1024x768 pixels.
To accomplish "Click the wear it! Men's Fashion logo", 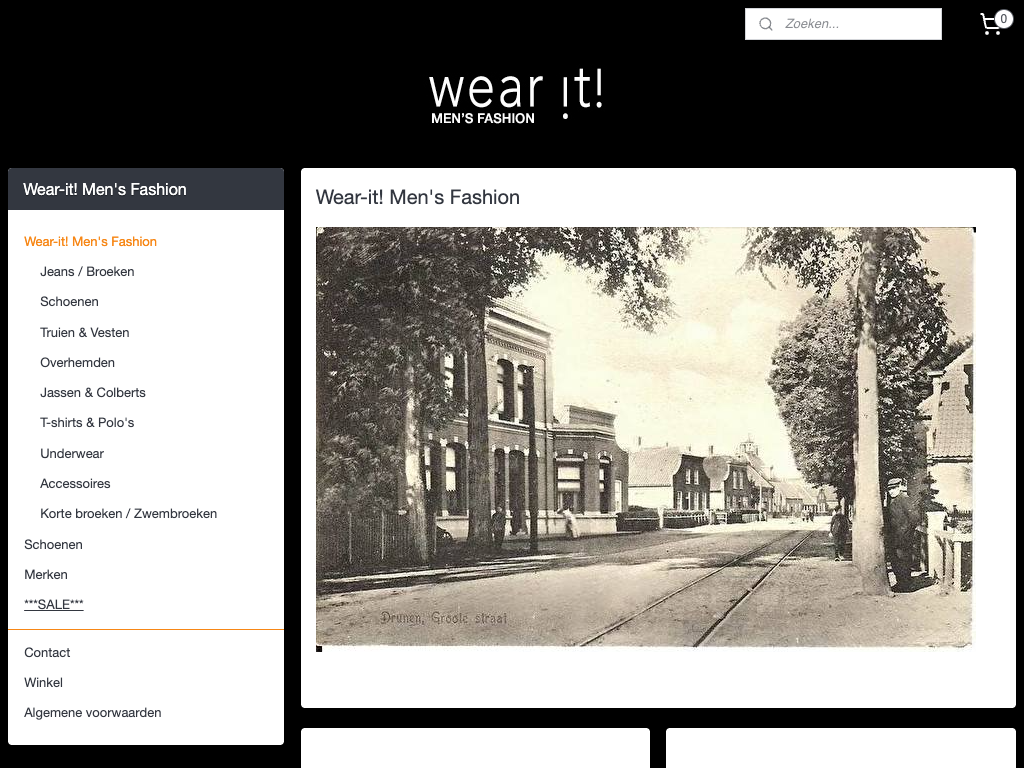I will (516, 97).
